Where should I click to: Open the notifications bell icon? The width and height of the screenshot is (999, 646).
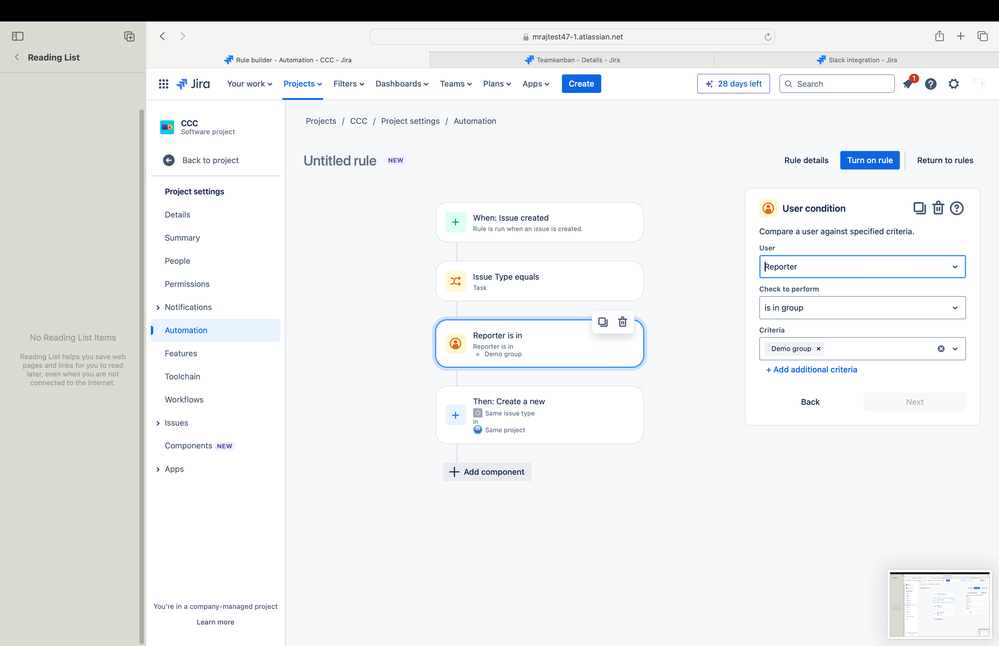pos(908,83)
